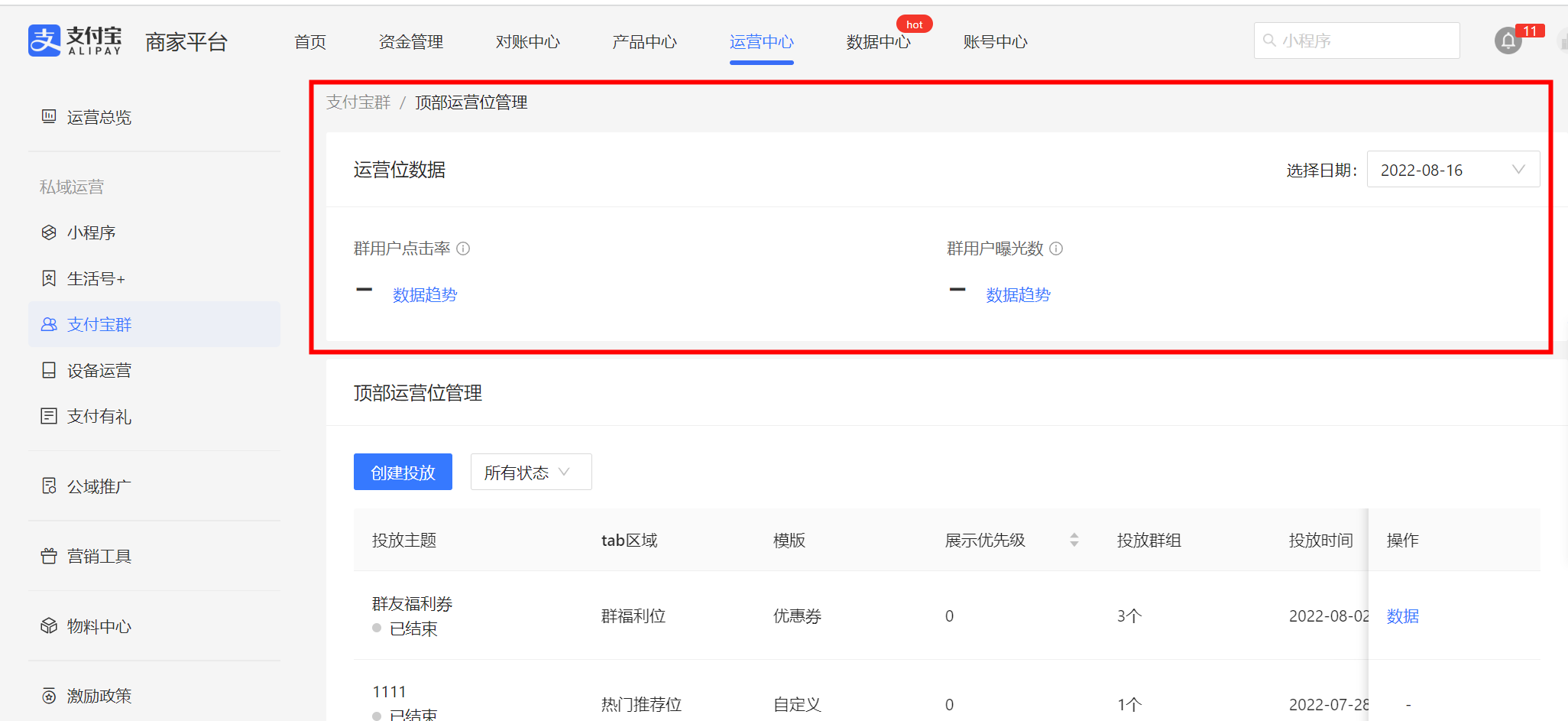Click the search magnifier icon

(1269, 41)
